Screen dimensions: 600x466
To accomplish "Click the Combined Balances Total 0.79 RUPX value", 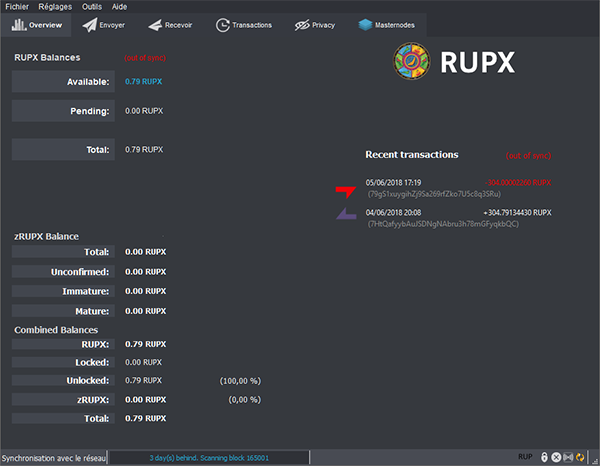I will click(145, 418).
